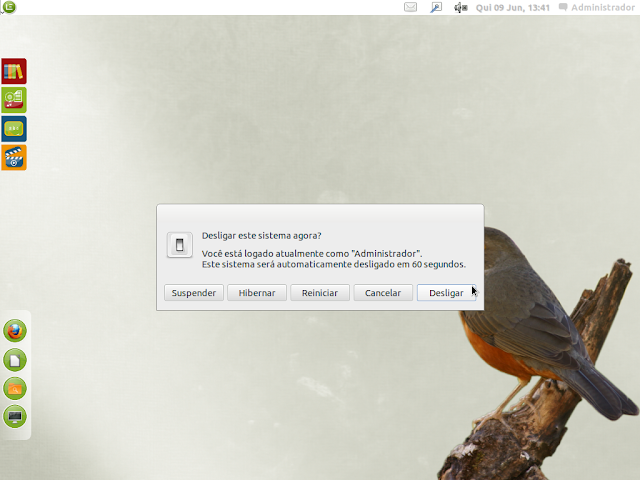Click the Desligar button

tap(446, 293)
